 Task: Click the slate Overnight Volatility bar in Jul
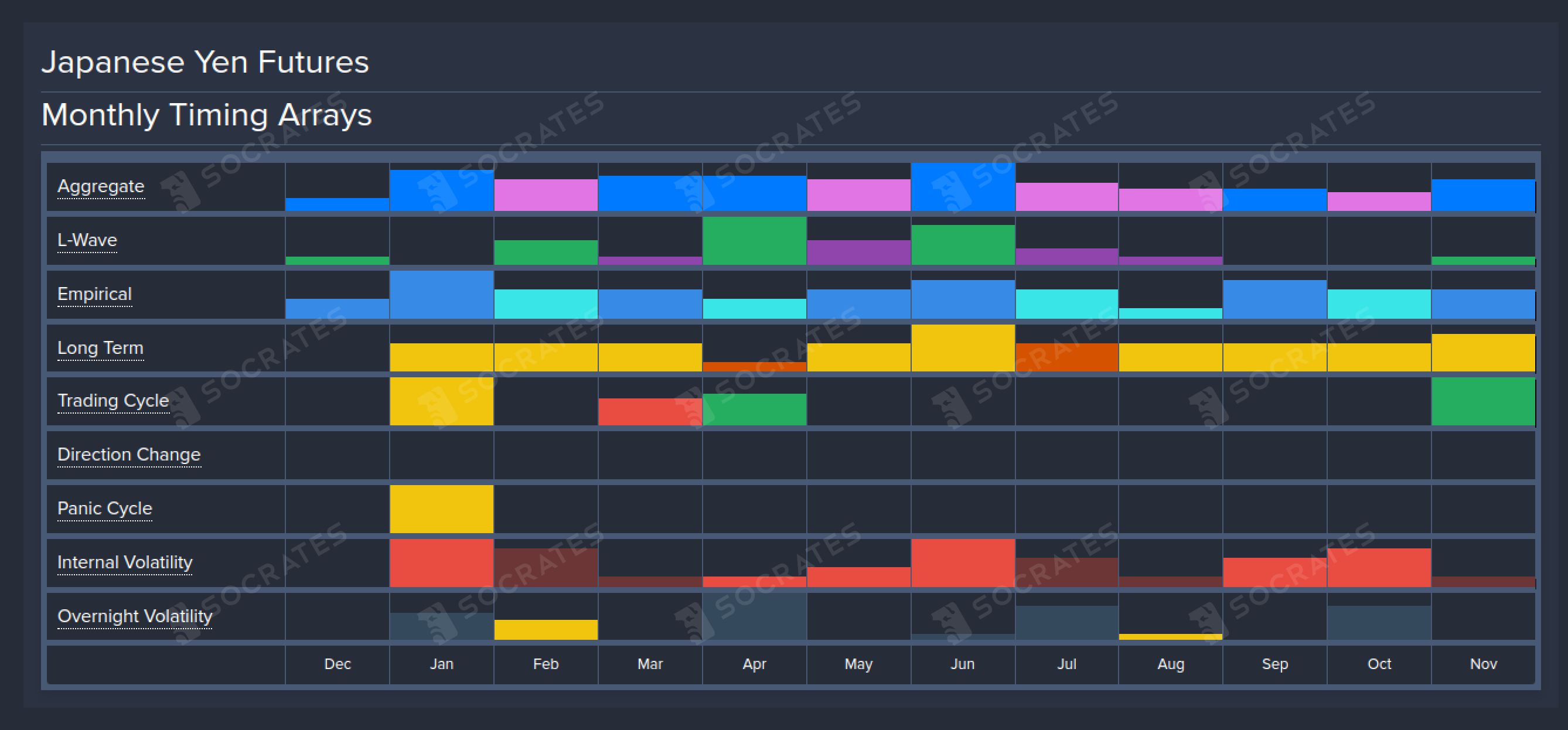click(1066, 622)
